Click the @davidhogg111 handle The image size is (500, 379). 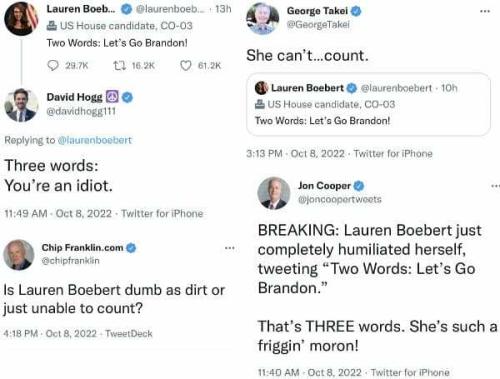point(81,111)
